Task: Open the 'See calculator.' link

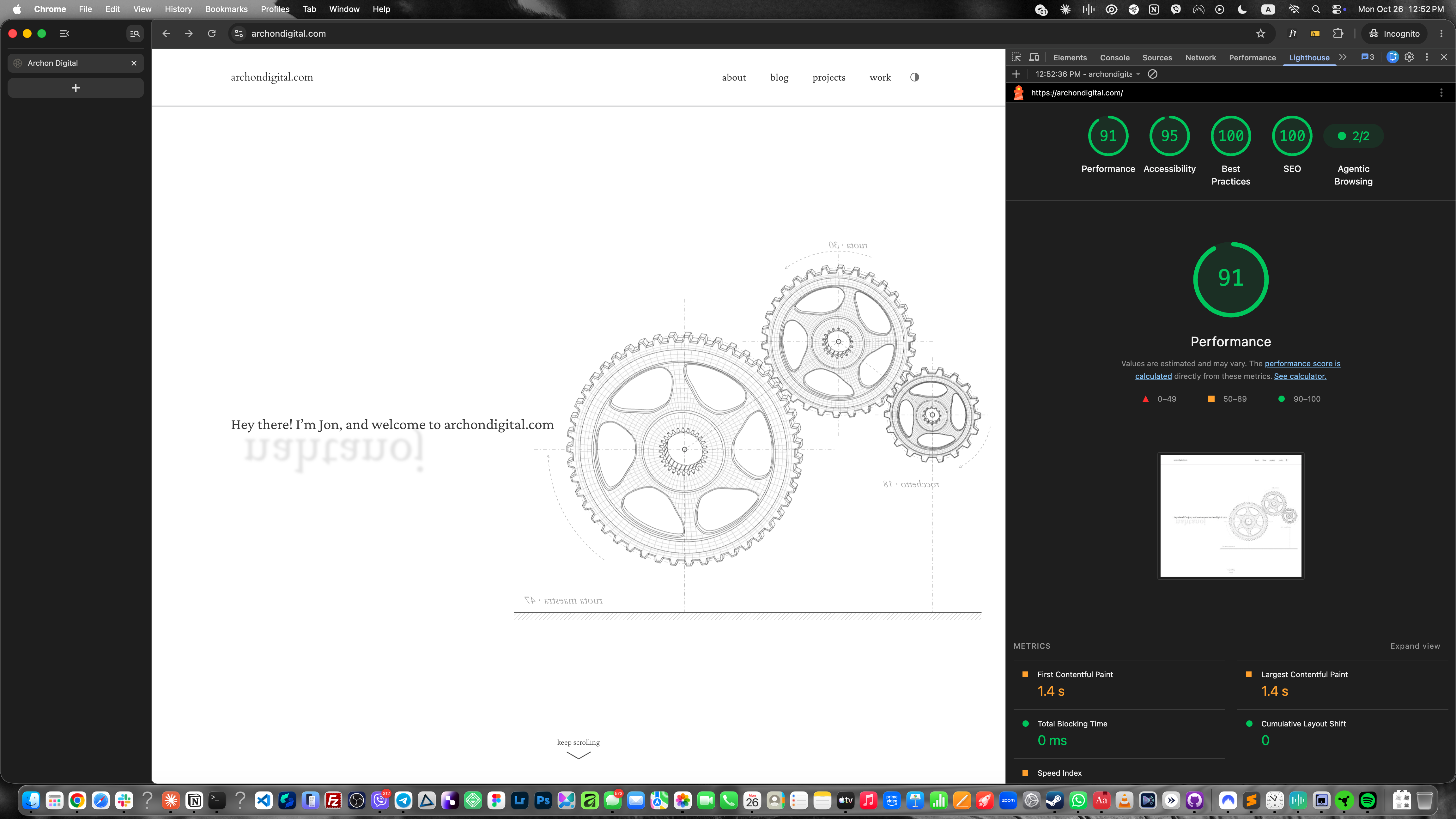Action: click(1300, 376)
